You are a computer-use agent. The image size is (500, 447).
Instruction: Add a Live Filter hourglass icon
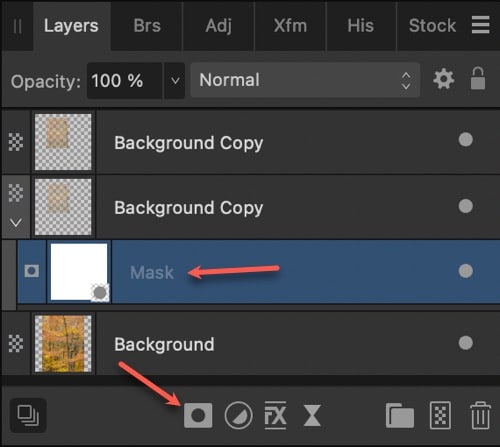[x=312, y=415]
